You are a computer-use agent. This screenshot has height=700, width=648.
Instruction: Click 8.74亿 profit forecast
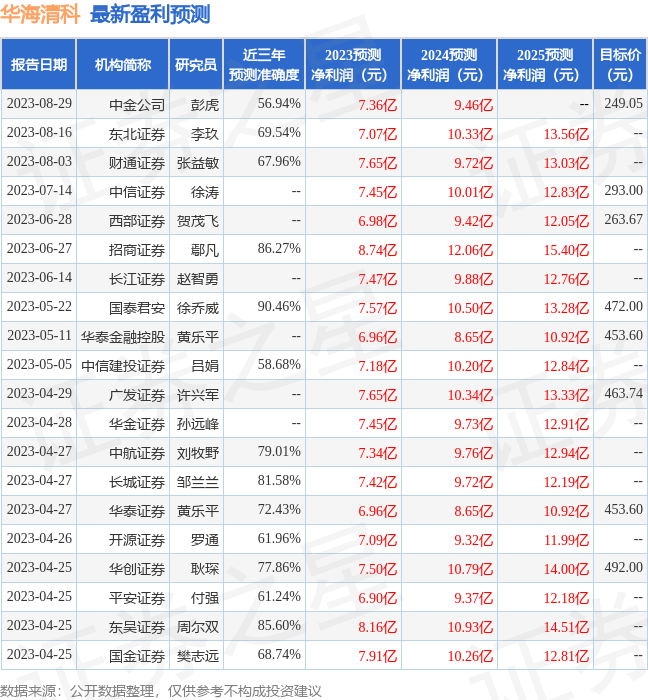pos(378,250)
